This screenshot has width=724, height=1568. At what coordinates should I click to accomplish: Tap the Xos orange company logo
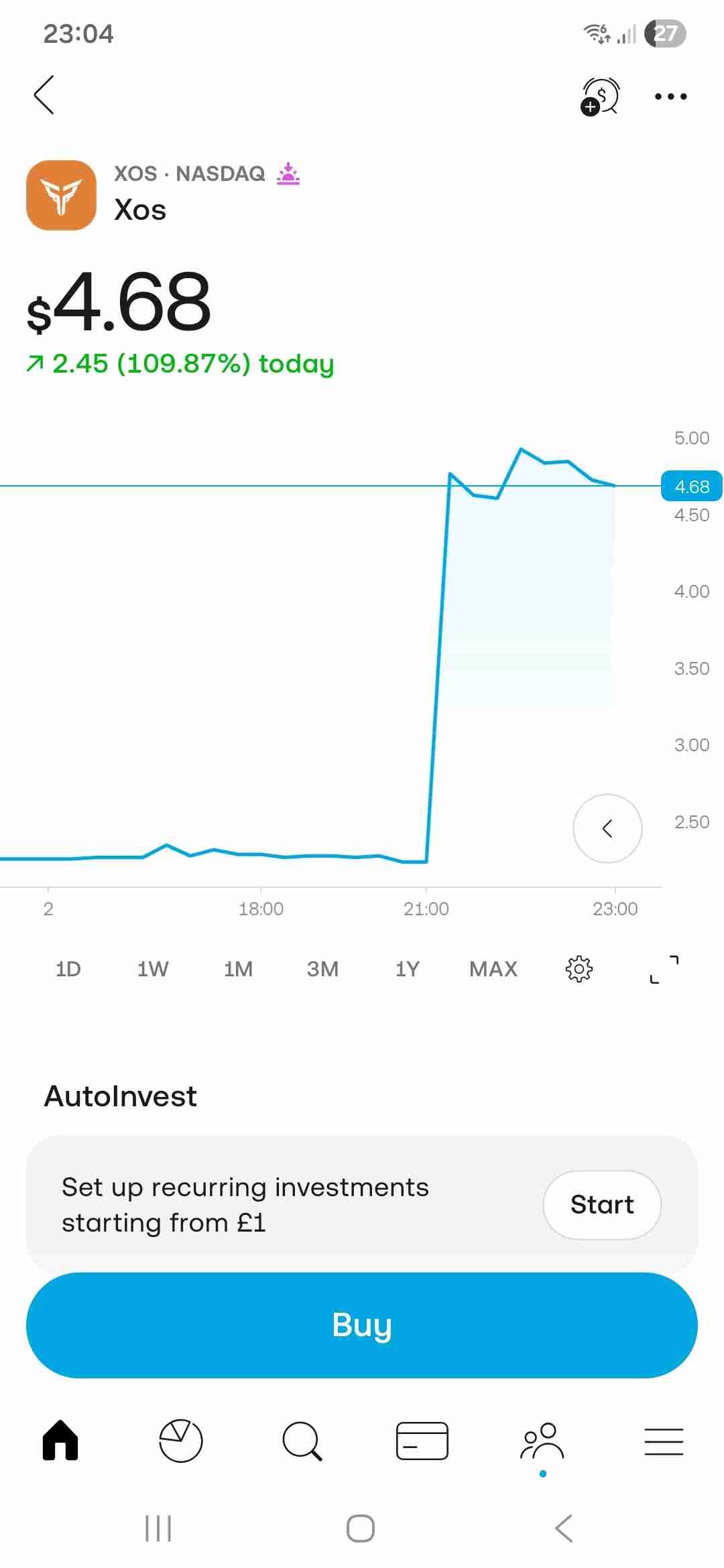click(x=61, y=195)
